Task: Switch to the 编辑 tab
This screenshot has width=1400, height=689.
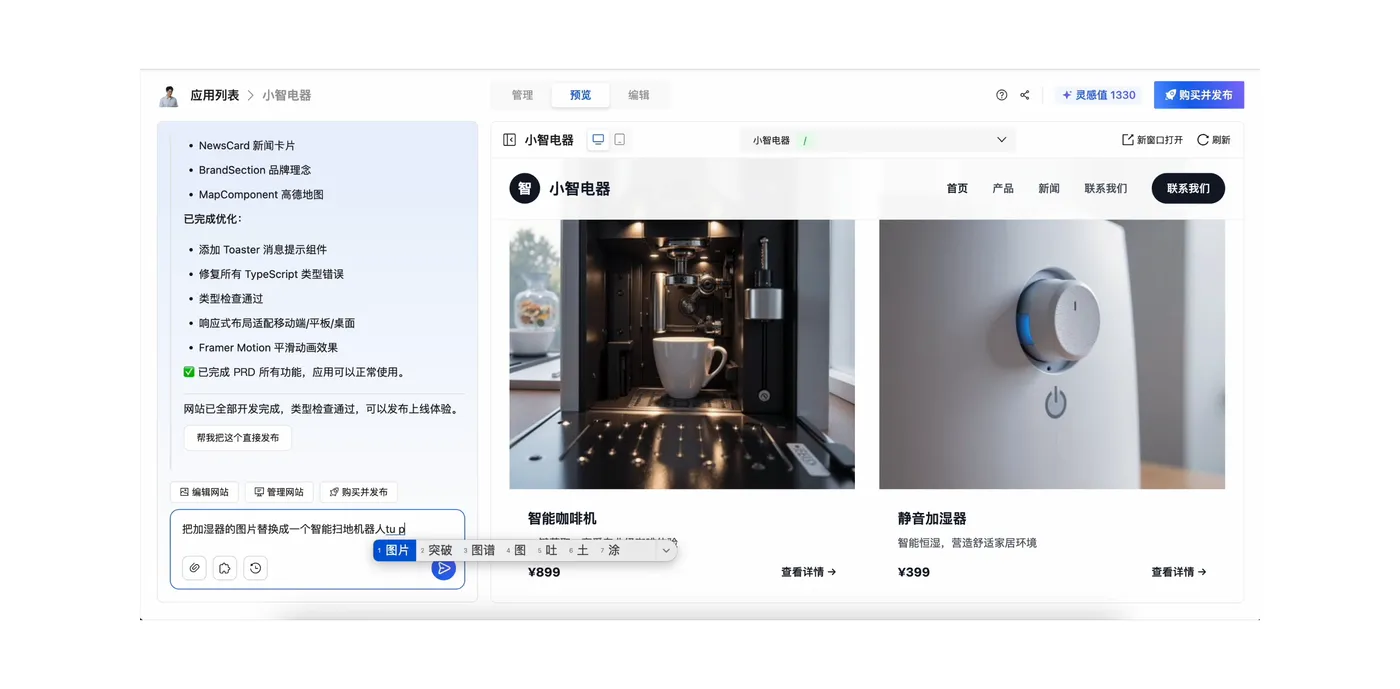Action: [x=639, y=95]
